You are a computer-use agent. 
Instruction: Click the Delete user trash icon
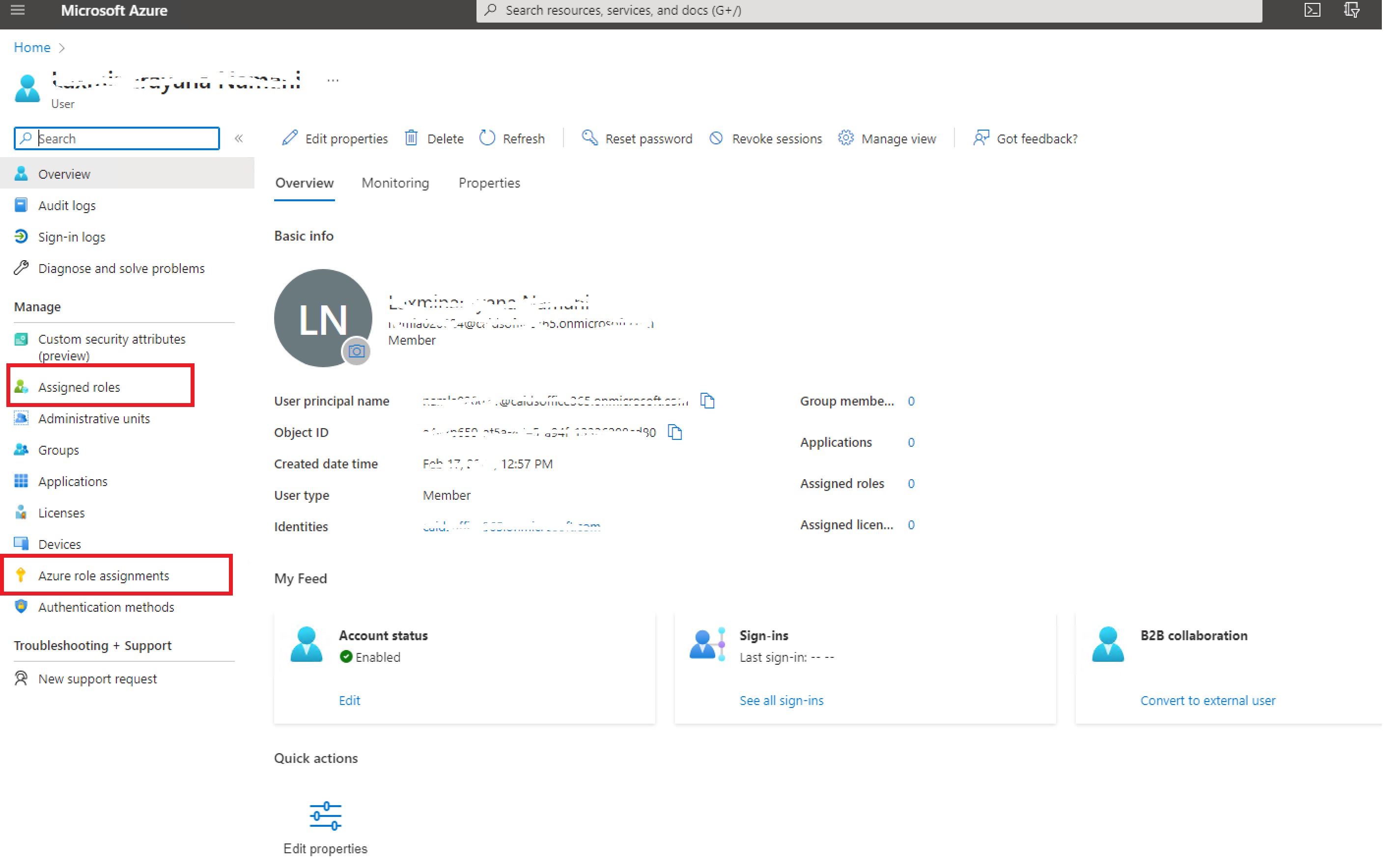tap(411, 138)
